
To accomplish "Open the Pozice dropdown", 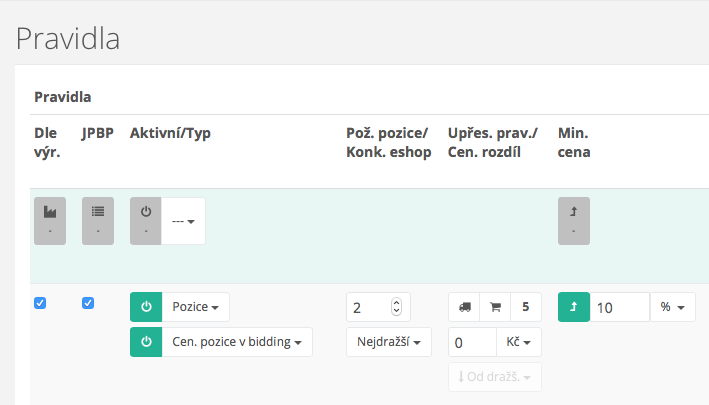I will tap(195, 307).
